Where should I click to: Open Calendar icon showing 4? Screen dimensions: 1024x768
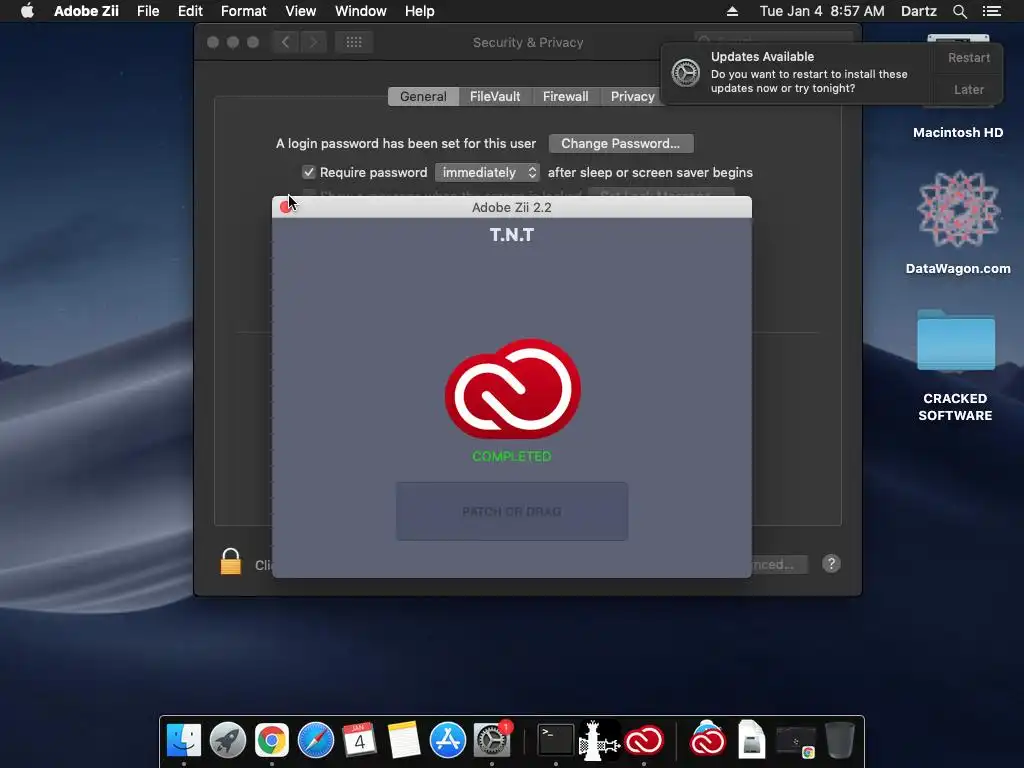[359, 740]
